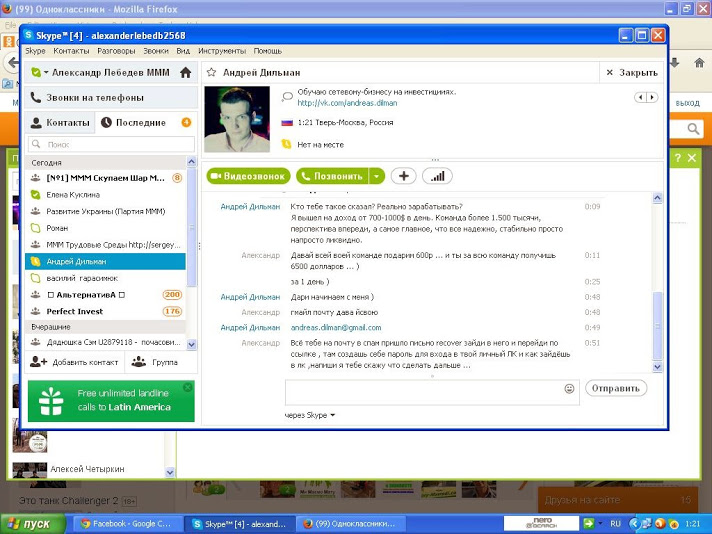
Task: Switch to Одноклассники Firefox taskbar item
Action: click(x=349, y=524)
